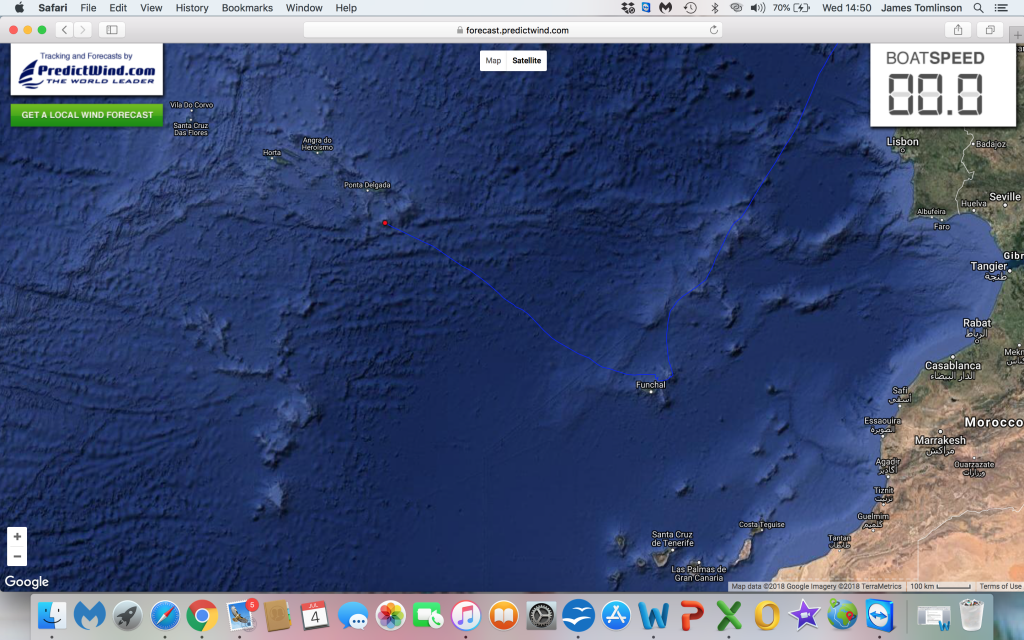This screenshot has height=640, width=1024.
Task: Open Launchpad rocket in the Dock
Action: point(127,615)
